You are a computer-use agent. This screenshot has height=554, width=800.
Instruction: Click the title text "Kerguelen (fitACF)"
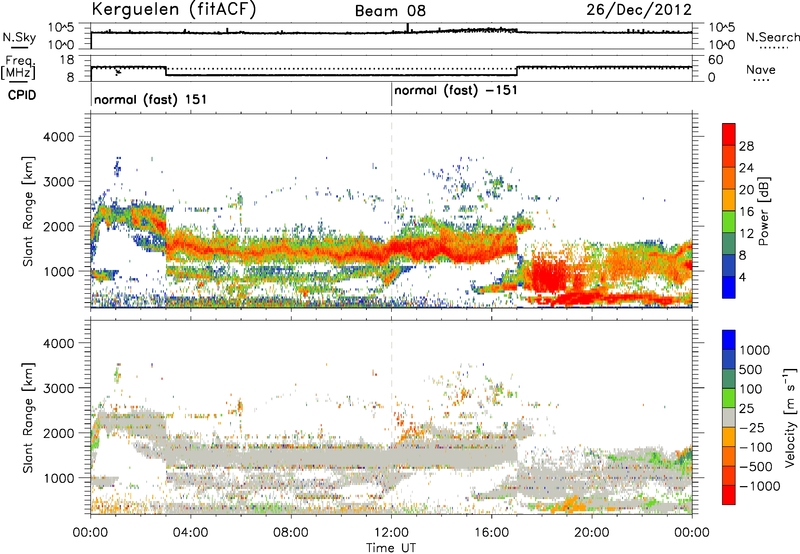click(x=173, y=10)
